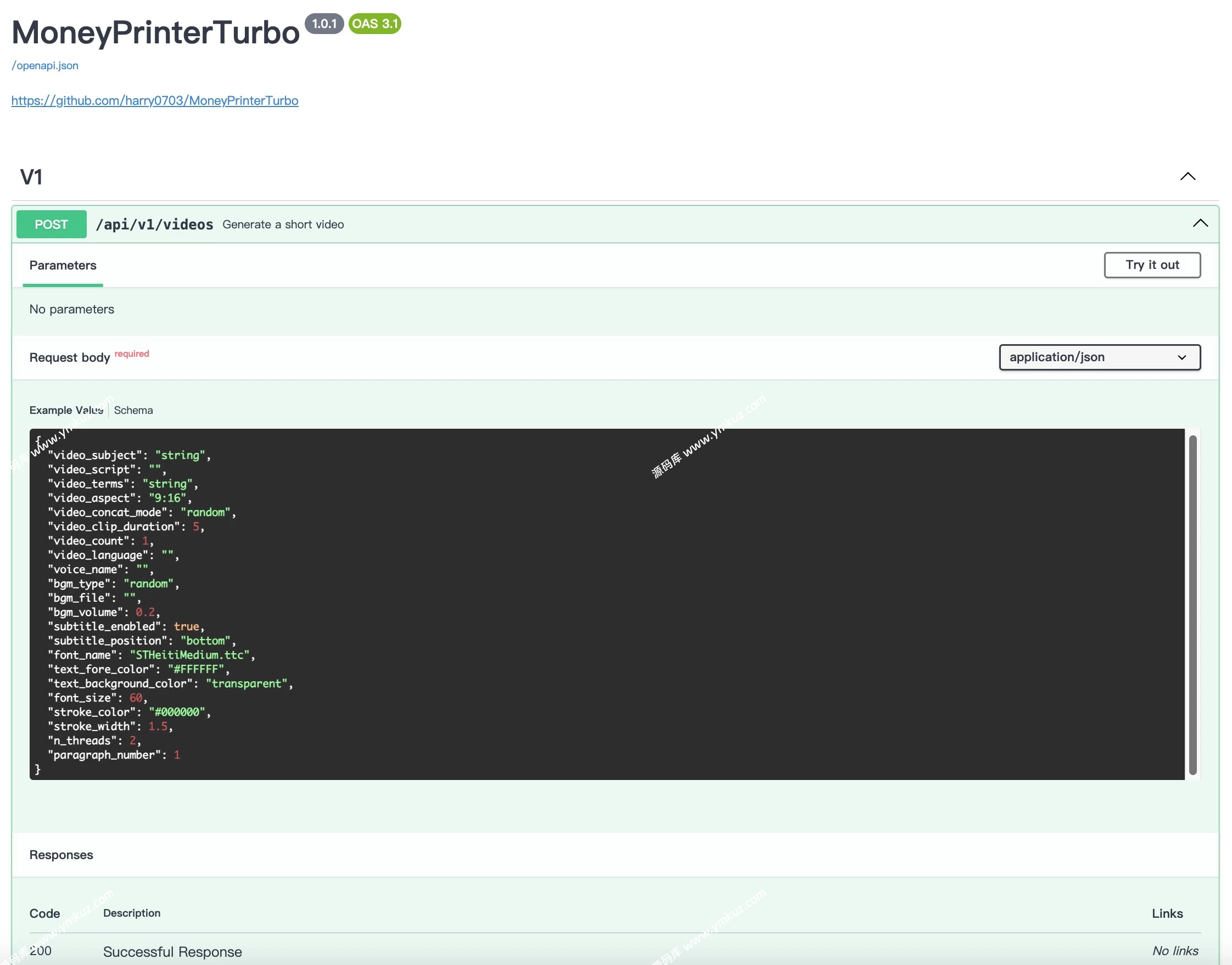
Task: Open the GitHub MoneyPrinterTurbo repository link
Action: pos(155,100)
